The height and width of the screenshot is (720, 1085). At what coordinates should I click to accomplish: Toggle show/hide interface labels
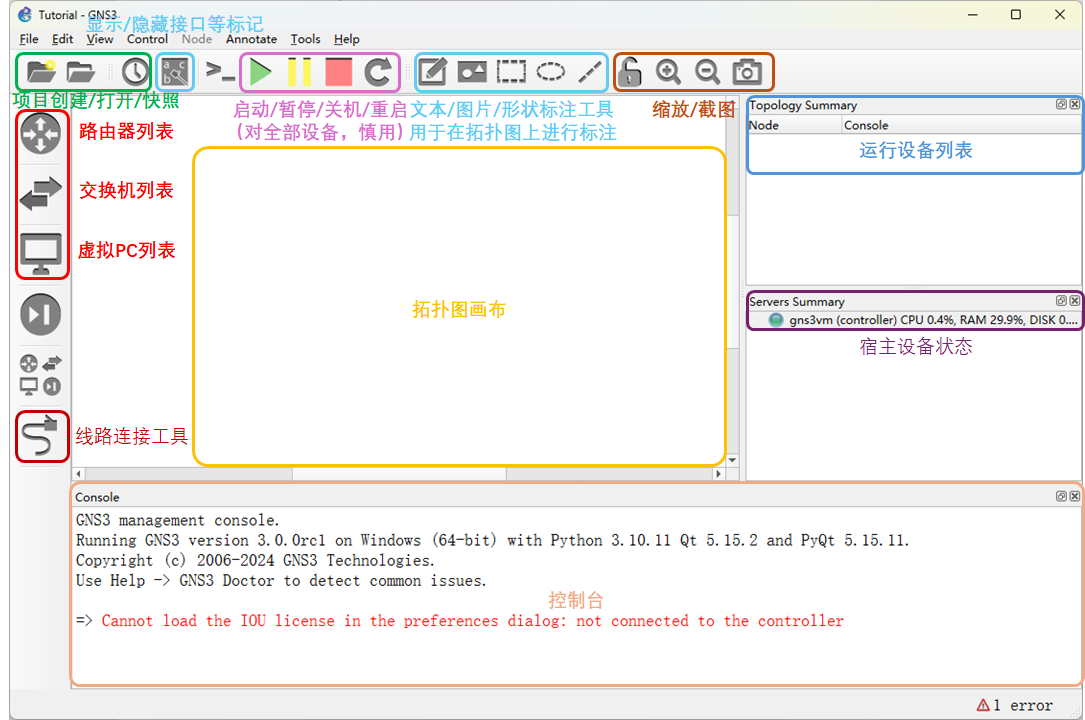pos(175,71)
